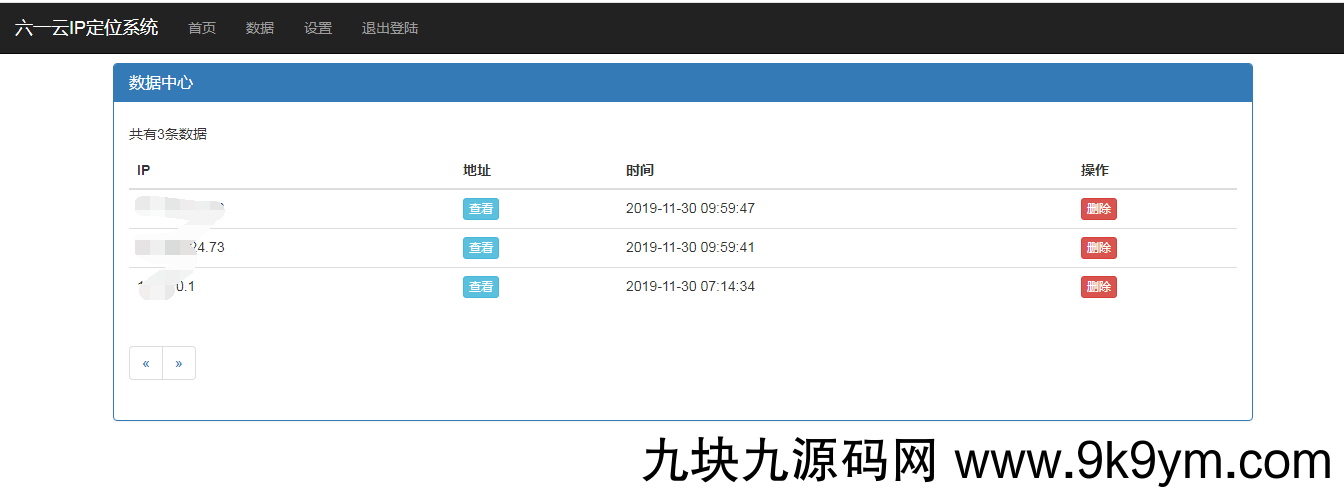View address for the 09:59:47 record
Viewport: 1344px width, 498px height.
481,209
